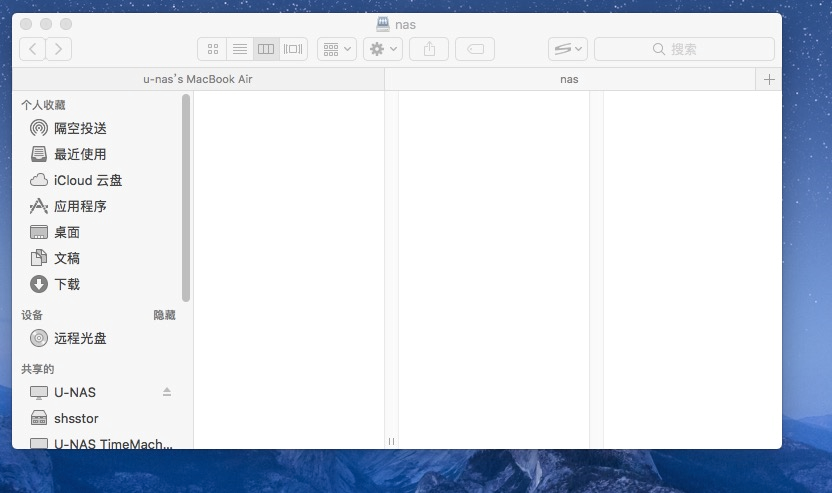Click the nas drive icon in title bar
Screen dimensions: 832x493
pos(383,24)
